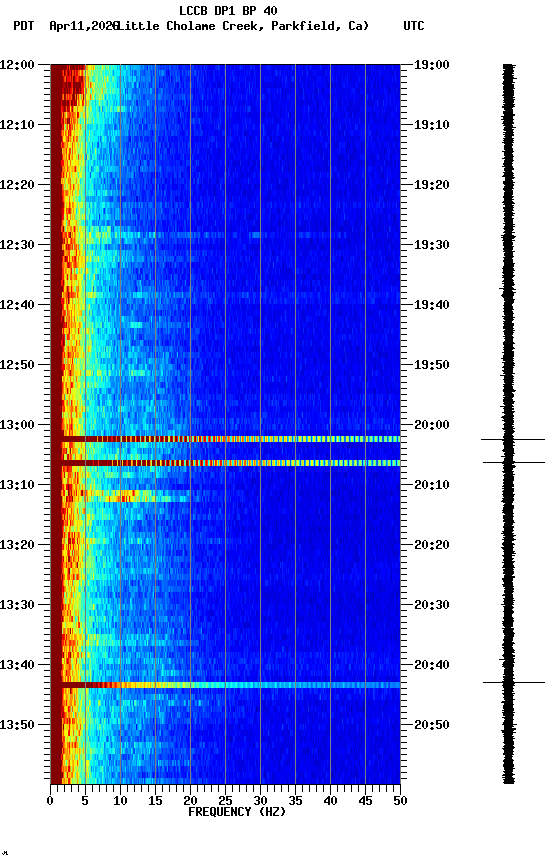
Task: Click the '35' frequency axis label
Action: pos(295,802)
